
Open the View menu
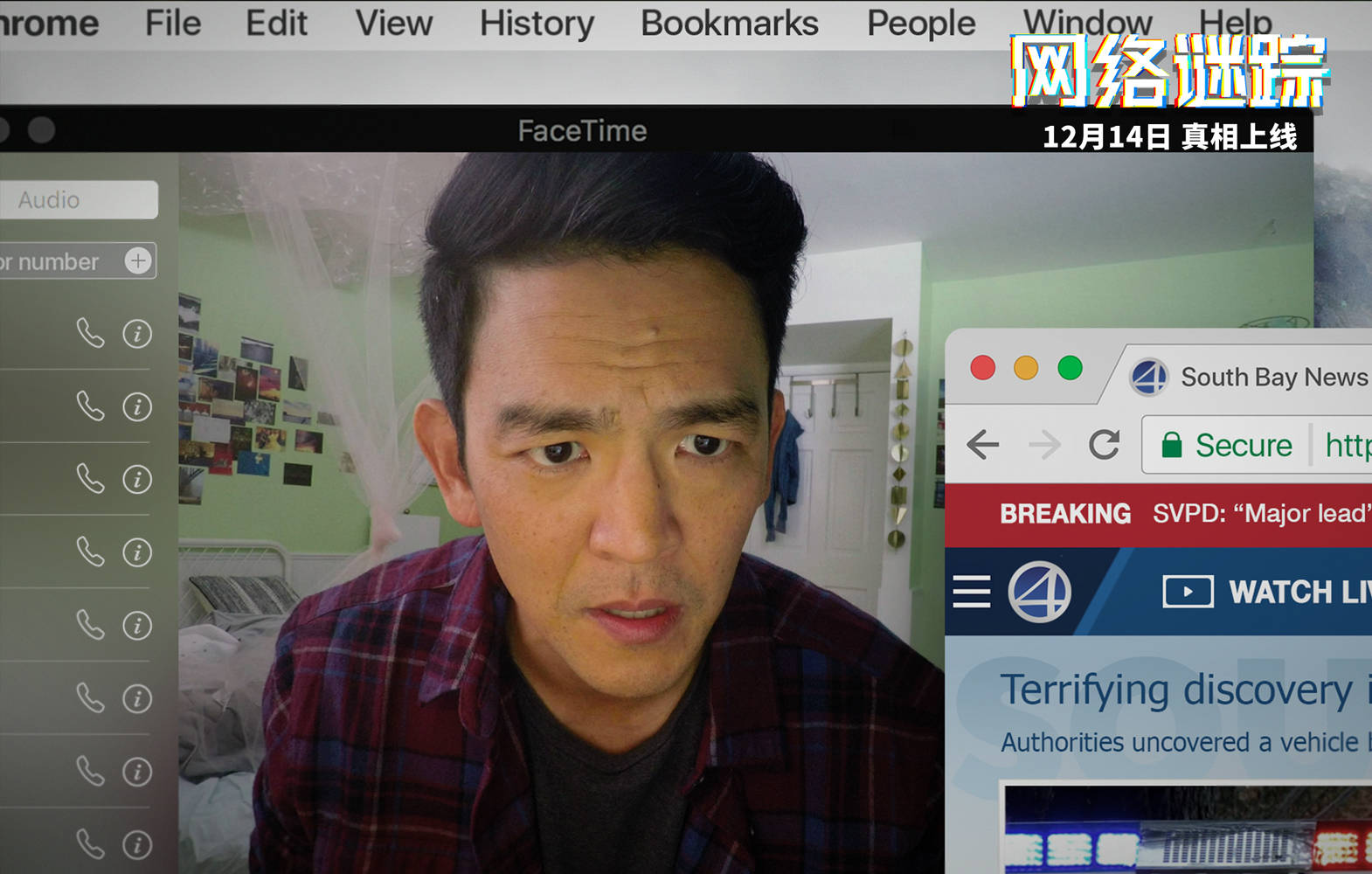(x=393, y=23)
